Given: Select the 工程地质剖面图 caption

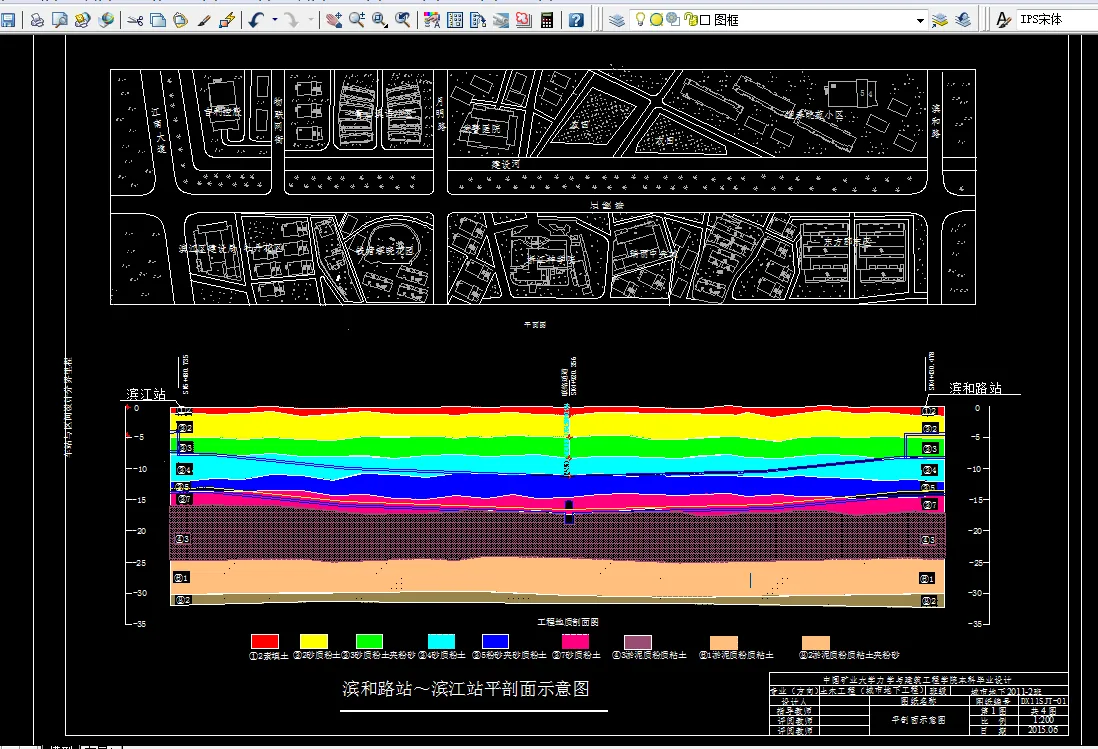Looking at the screenshot, I should [x=568, y=622].
